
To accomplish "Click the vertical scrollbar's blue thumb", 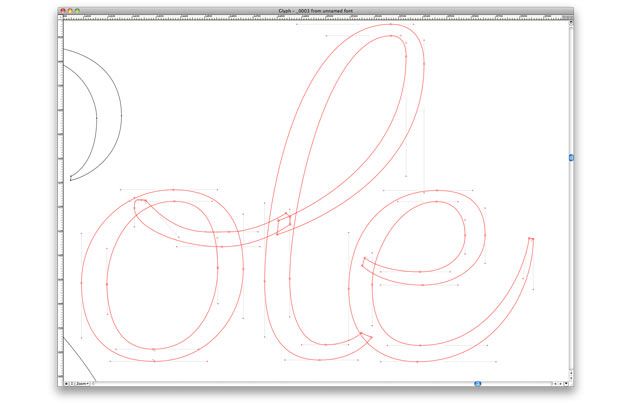I will coord(569,158).
